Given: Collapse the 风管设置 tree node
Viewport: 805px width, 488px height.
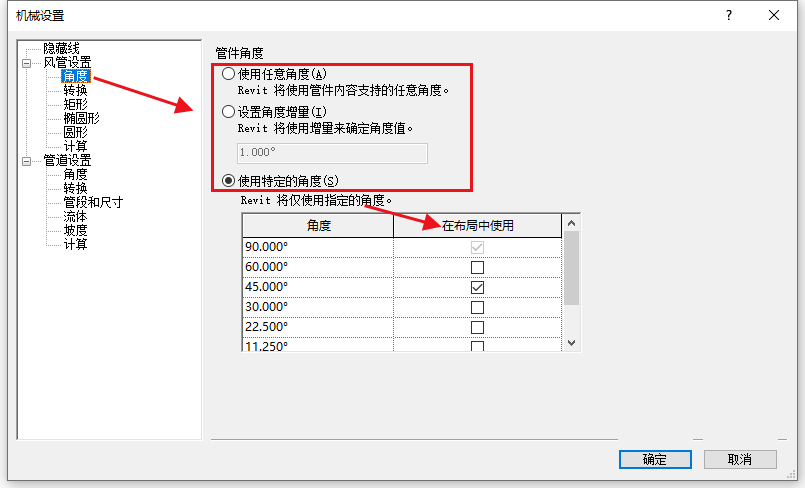Looking at the screenshot, I should 27,63.
